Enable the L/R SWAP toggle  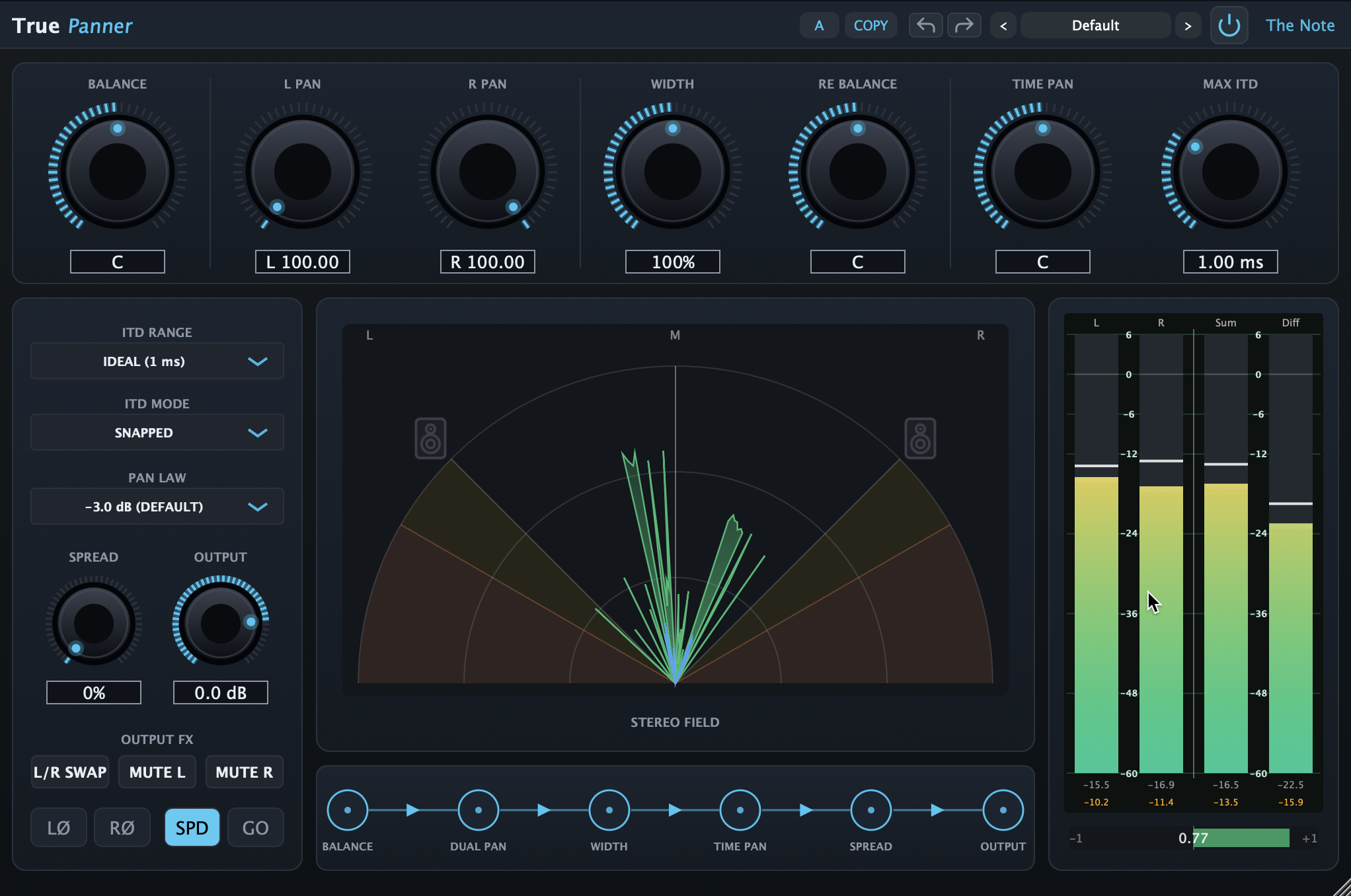[70, 772]
